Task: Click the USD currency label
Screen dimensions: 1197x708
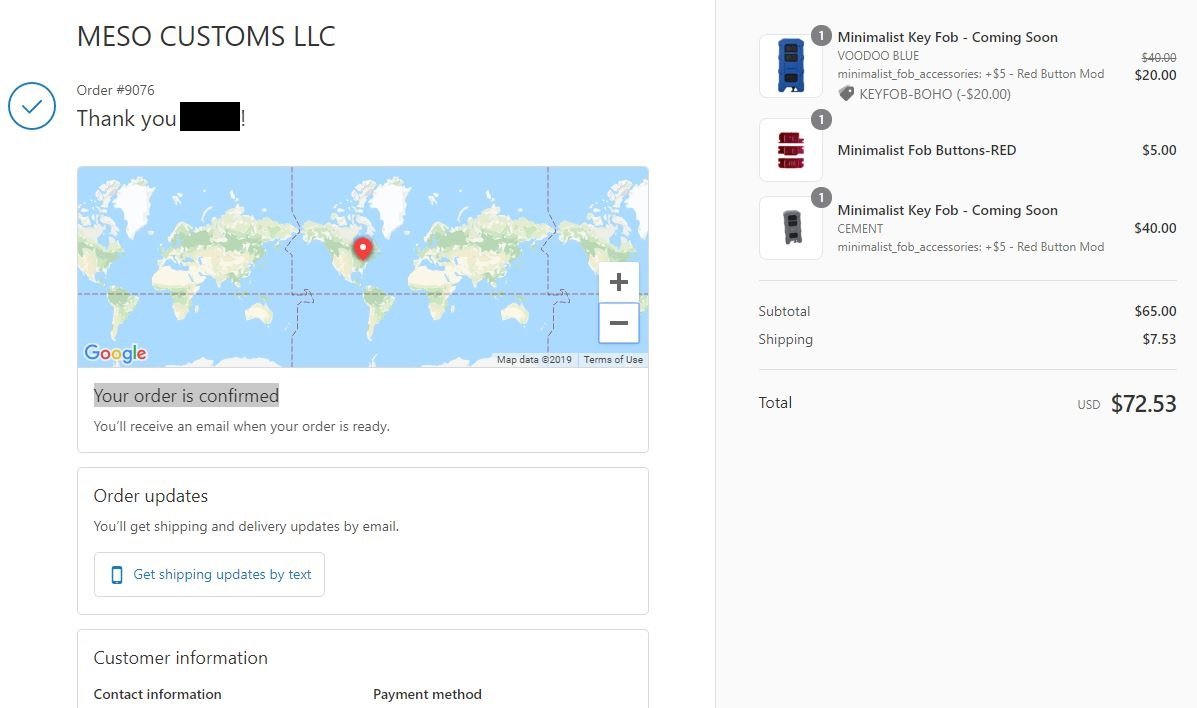Action: click(1089, 405)
